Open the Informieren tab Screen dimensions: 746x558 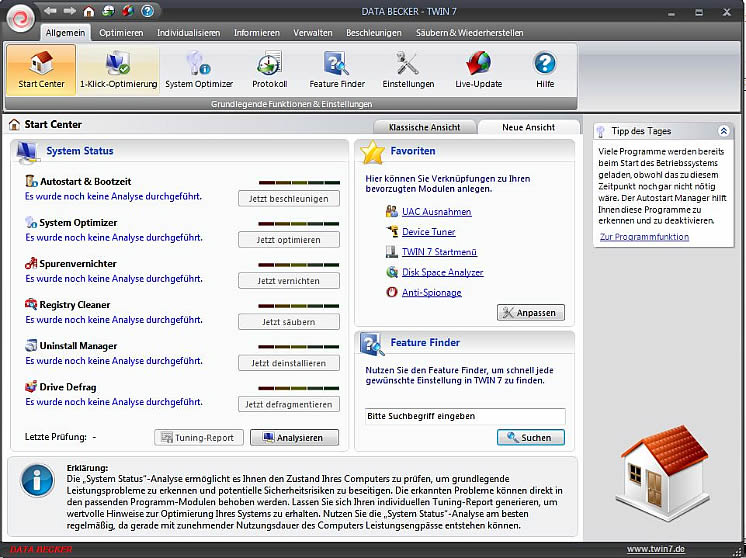point(256,33)
